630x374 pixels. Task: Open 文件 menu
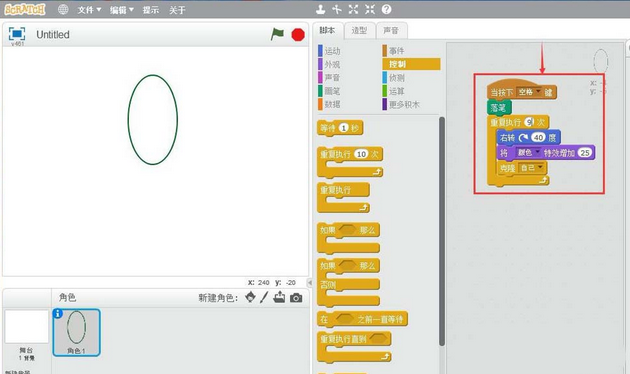click(89, 10)
